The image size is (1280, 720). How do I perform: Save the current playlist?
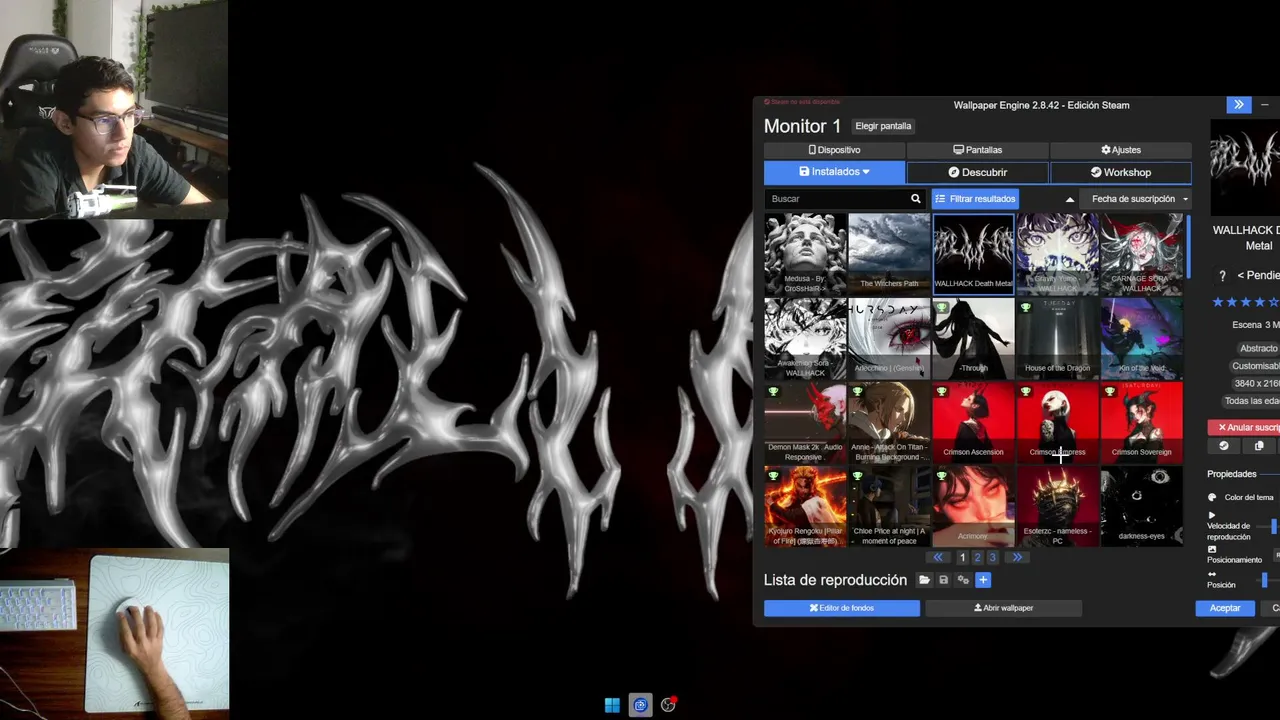pyautogui.click(x=944, y=580)
